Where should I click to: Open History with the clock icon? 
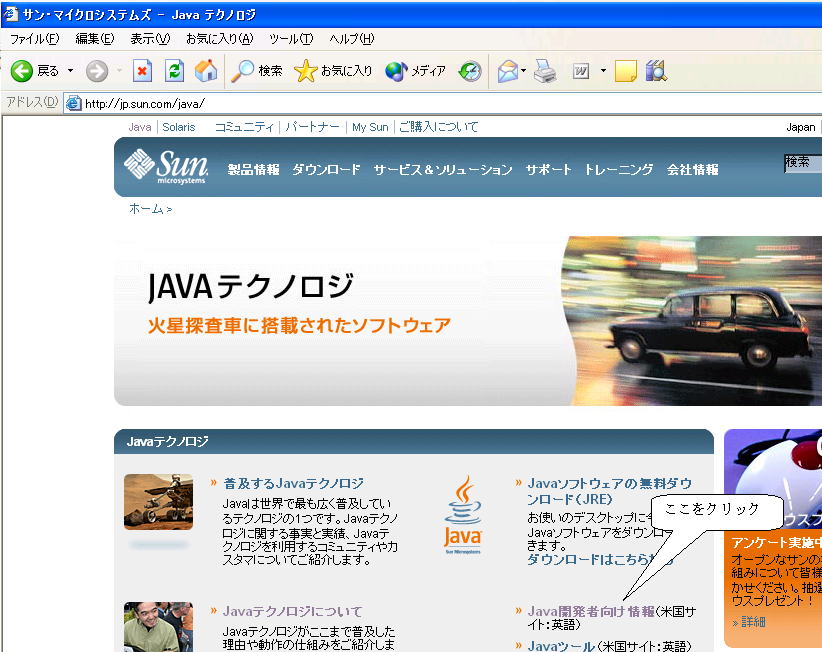[x=470, y=71]
